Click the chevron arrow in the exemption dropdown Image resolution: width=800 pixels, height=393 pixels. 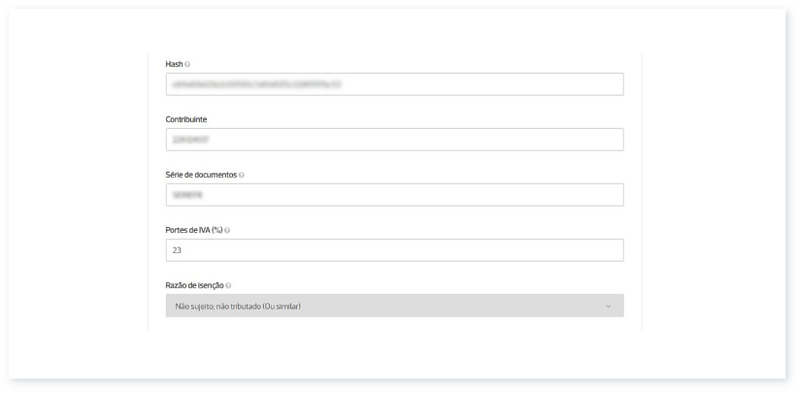point(608,306)
